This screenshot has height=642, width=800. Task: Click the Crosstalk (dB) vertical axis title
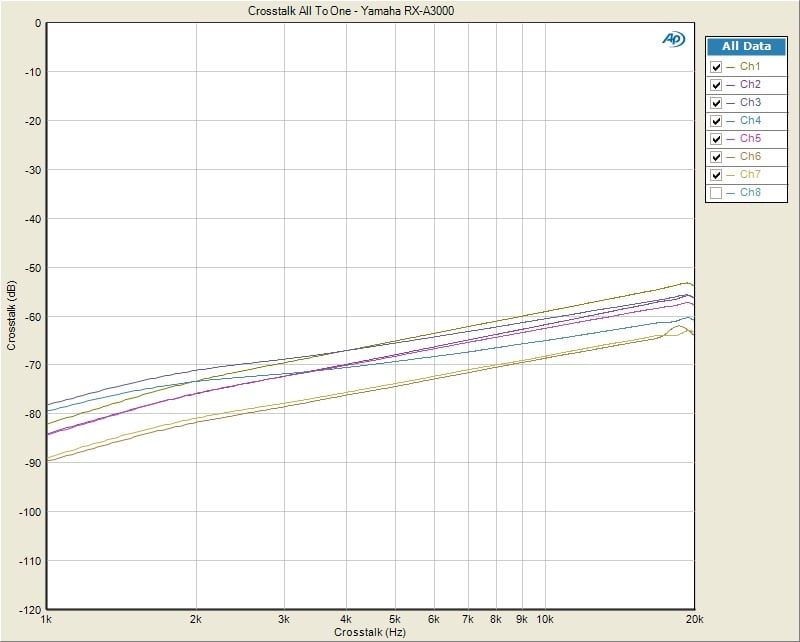coord(11,315)
